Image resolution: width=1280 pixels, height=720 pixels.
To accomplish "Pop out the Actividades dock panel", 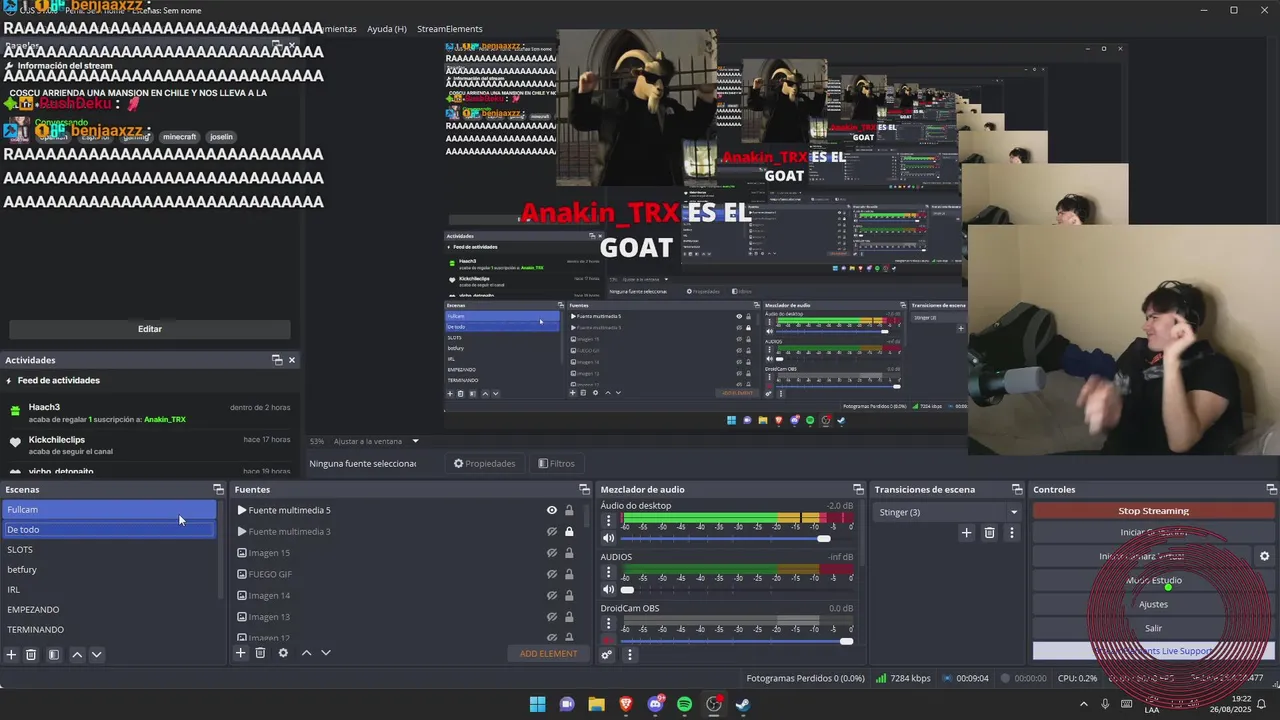I will click(x=277, y=360).
